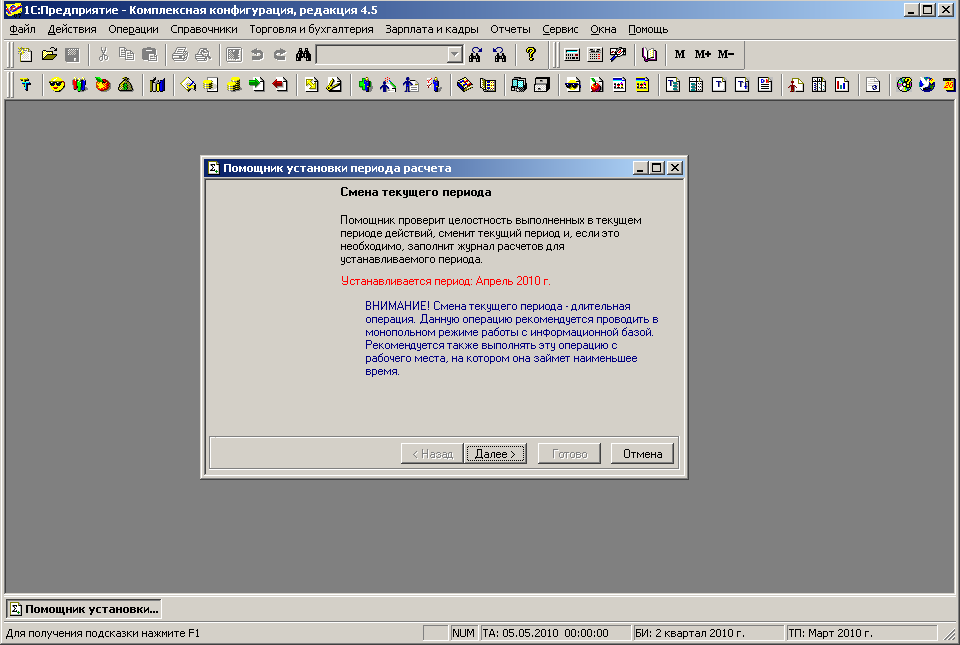Viewport: 960px width, 645px height.
Task: Click the three colored figures icon
Action: tap(80, 85)
